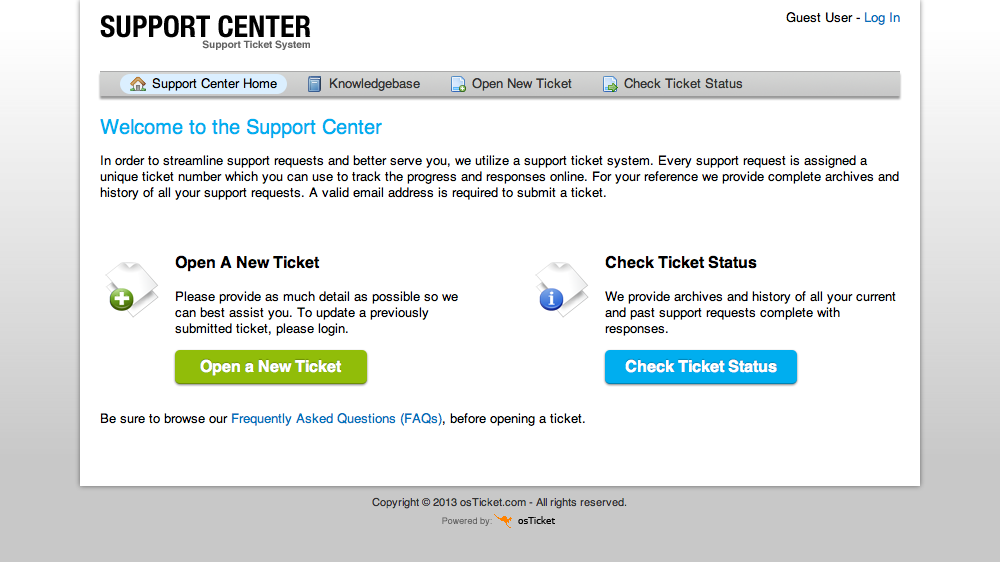Image resolution: width=1000 pixels, height=562 pixels.
Task: Click the blue info ticket icon
Action: point(561,289)
